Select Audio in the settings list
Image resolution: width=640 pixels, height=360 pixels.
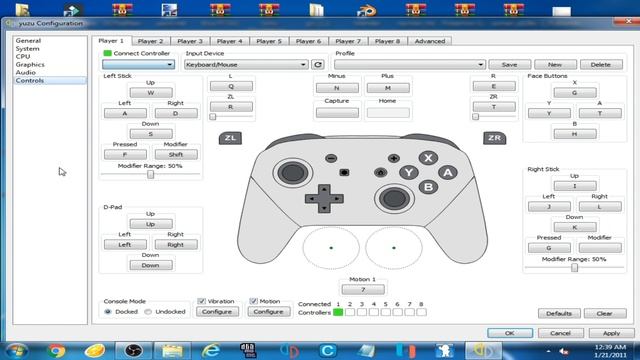pyautogui.click(x=26, y=72)
